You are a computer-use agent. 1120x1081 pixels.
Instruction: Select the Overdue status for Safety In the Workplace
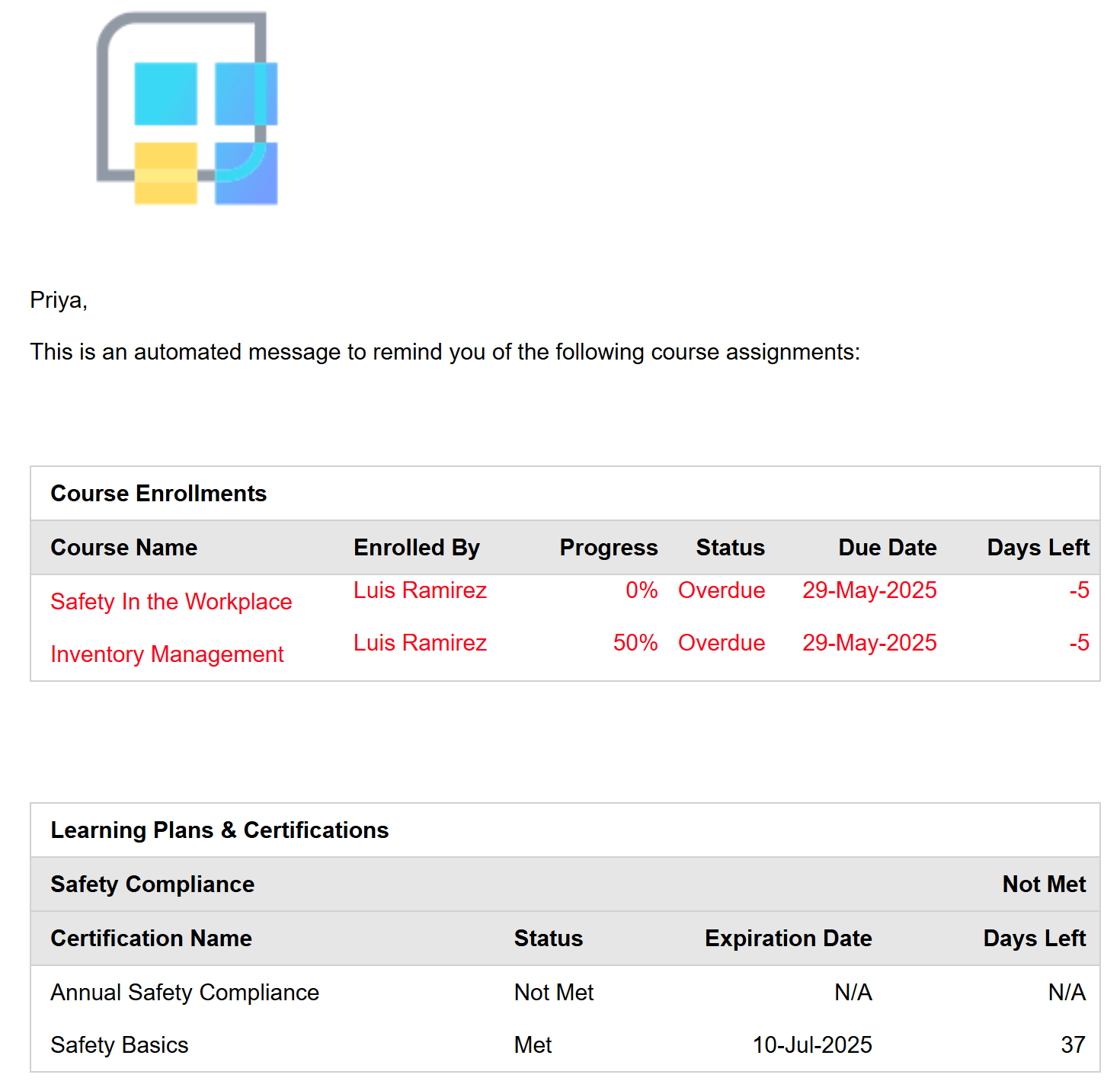tap(721, 590)
